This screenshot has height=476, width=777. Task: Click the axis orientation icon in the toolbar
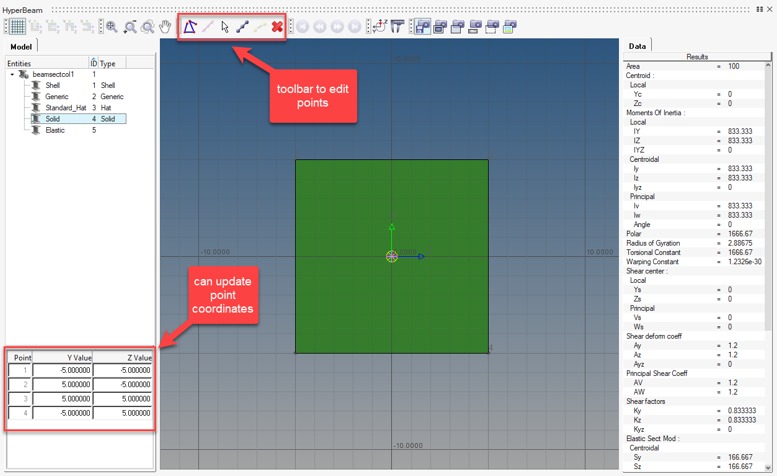[x=379, y=27]
